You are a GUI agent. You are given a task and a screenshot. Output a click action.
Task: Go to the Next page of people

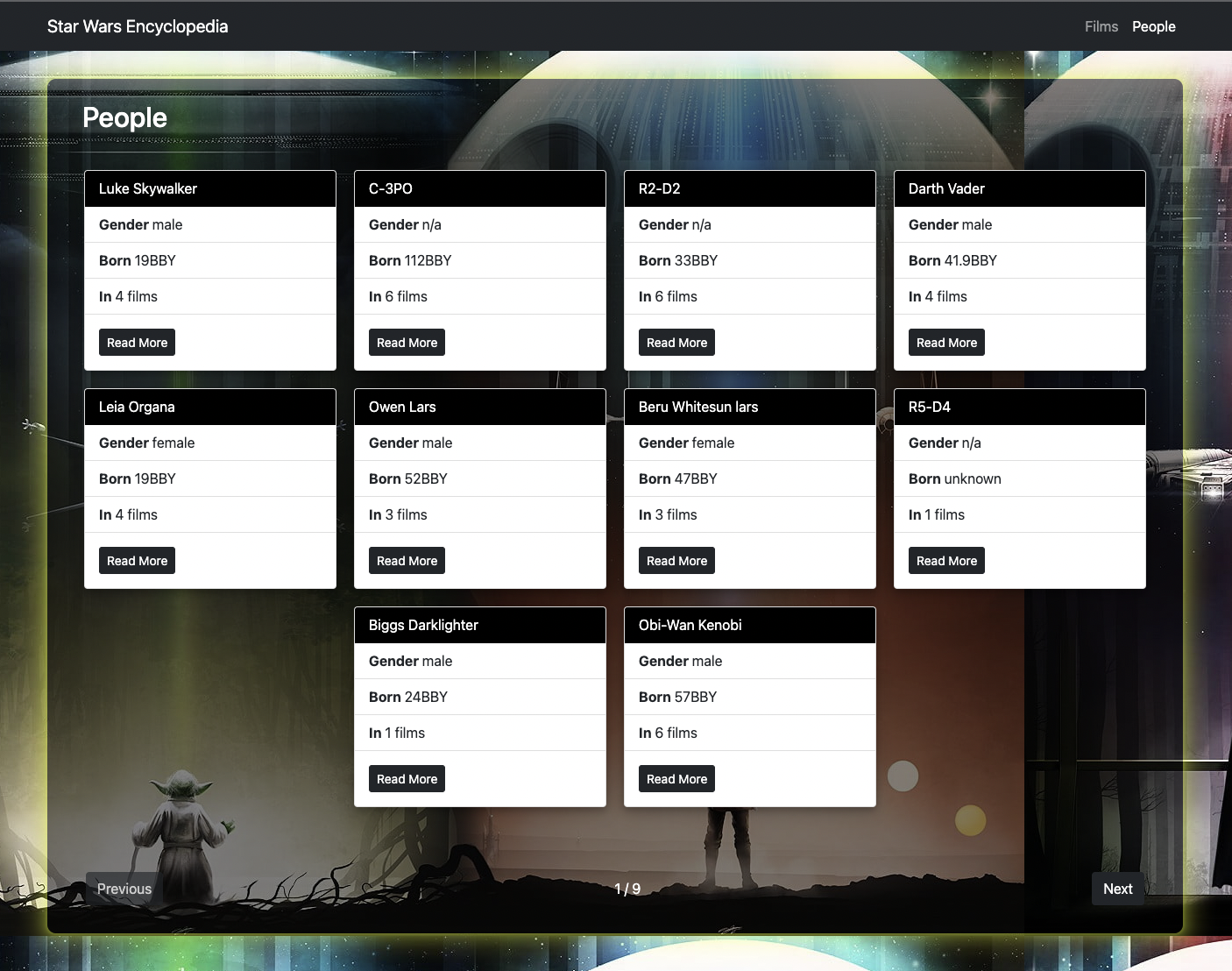[1118, 889]
